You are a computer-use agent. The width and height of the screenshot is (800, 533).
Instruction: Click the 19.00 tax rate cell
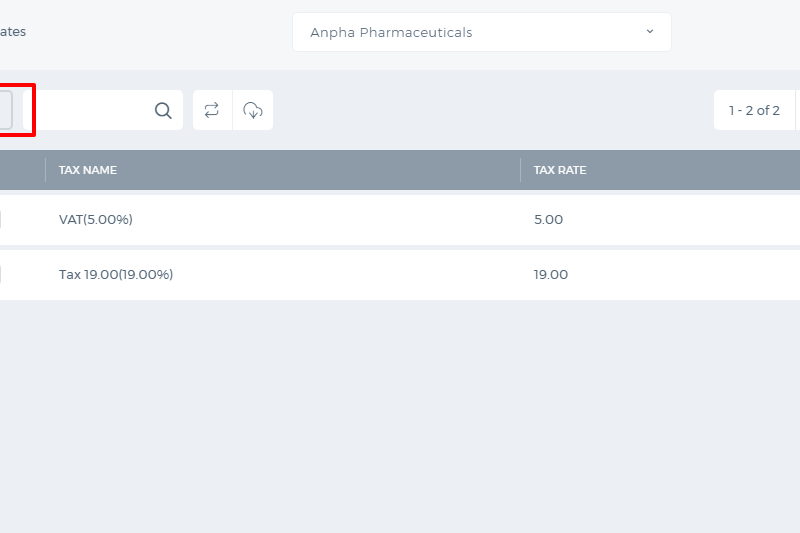tap(551, 274)
